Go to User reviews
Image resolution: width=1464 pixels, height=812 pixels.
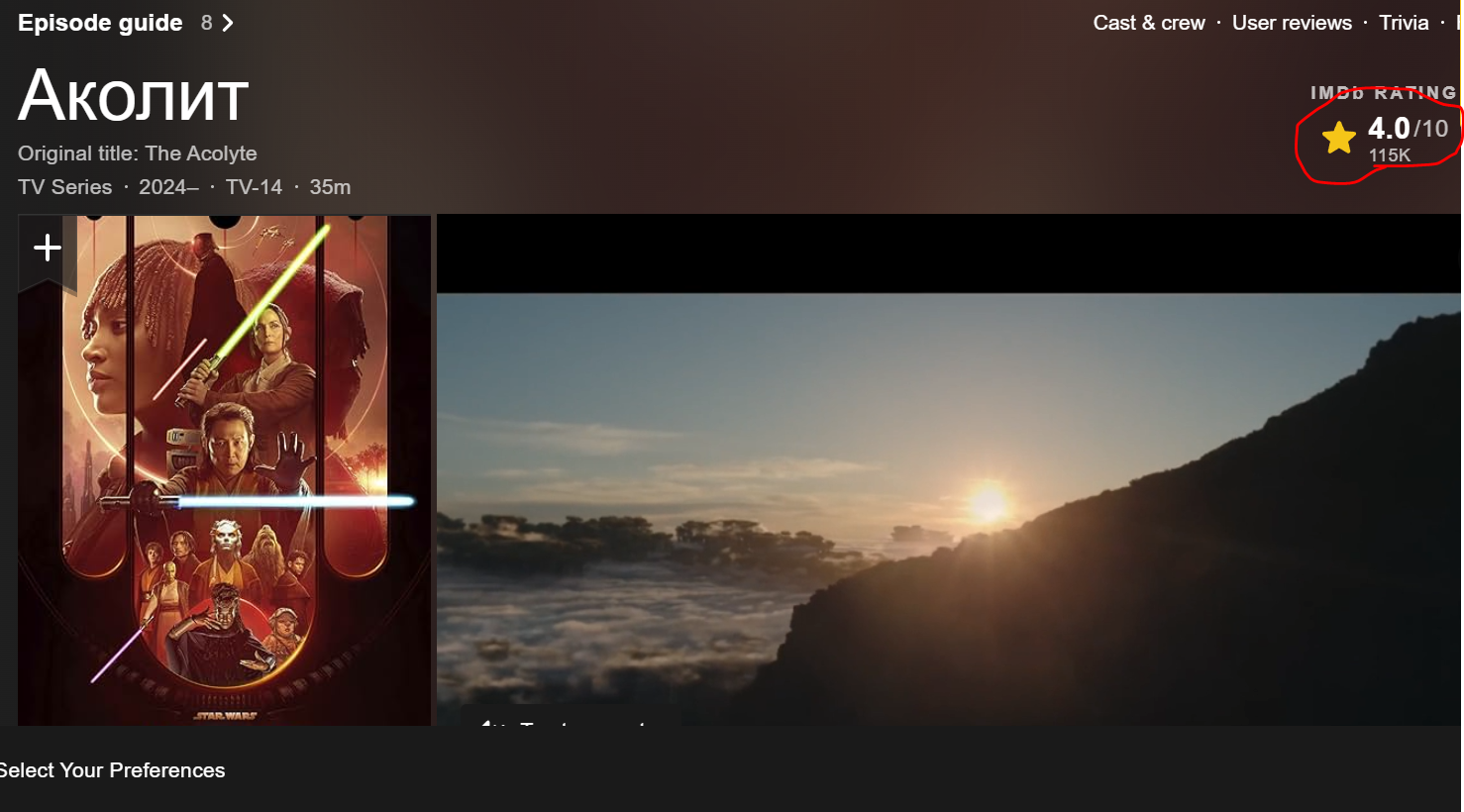tap(1292, 23)
